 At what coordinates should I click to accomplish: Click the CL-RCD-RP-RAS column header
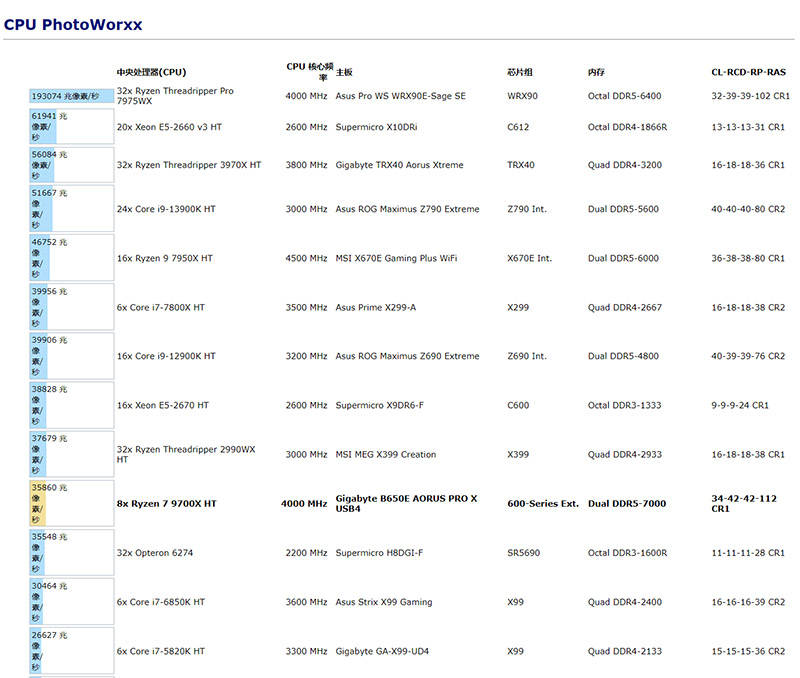748,72
